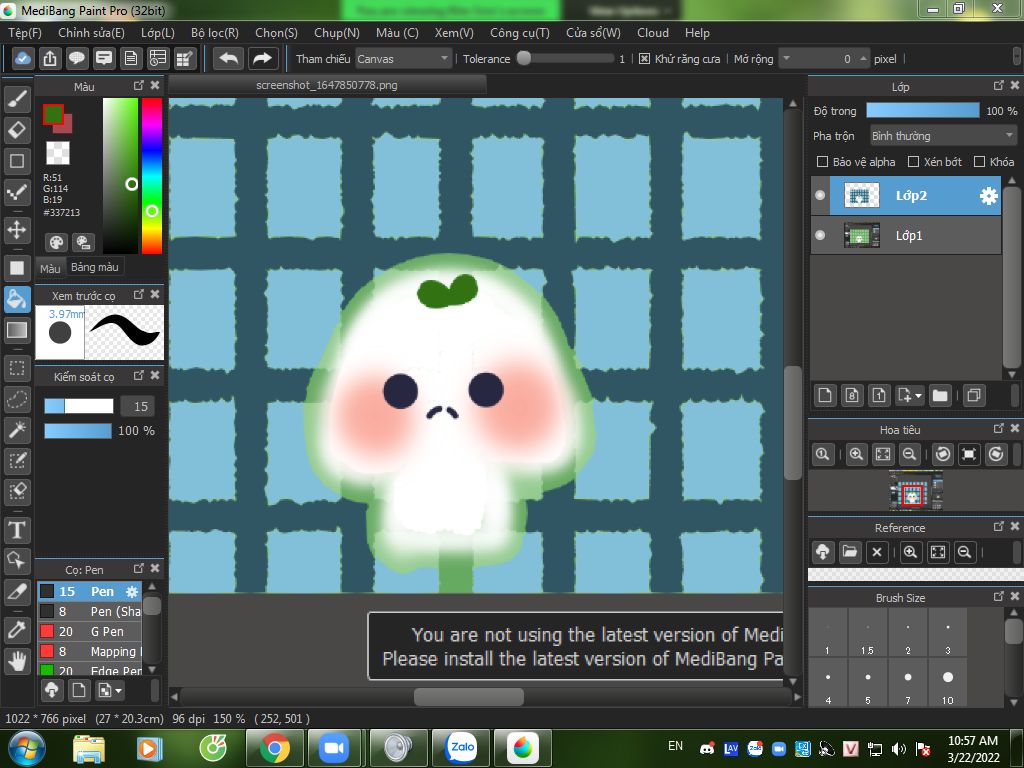Switch to the Bảng màu tab
Viewport: 1024px width, 768px height.
[95, 268]
